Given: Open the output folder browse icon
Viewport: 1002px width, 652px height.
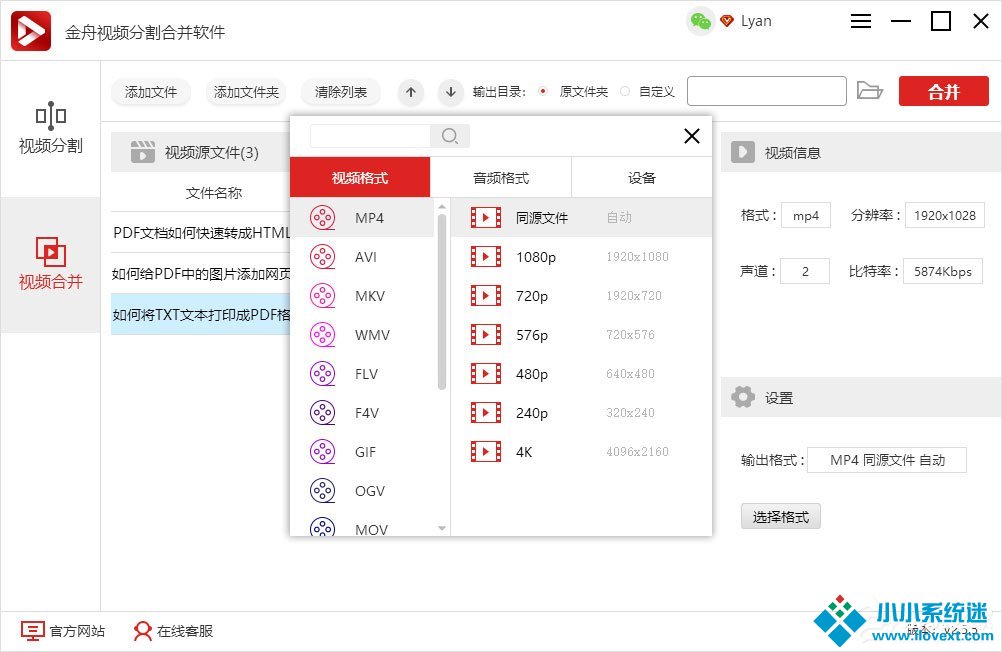Looking at the screenshot, I should [x=870, y=91].
